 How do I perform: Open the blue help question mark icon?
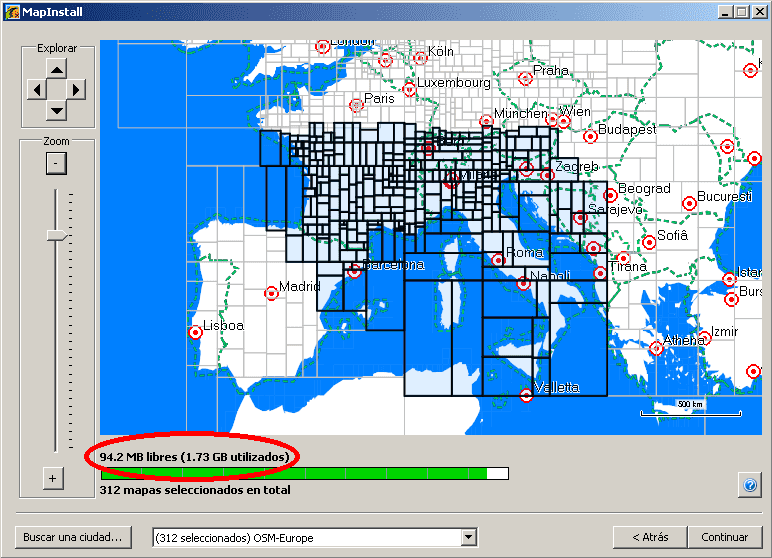click(750, 486)
